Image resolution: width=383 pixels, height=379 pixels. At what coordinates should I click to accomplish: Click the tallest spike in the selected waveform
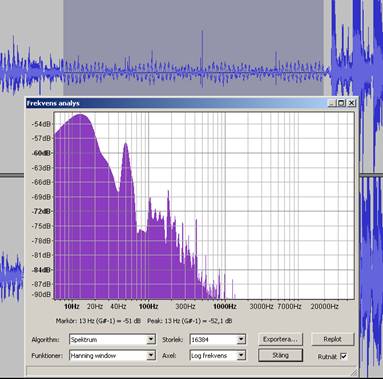202,59
